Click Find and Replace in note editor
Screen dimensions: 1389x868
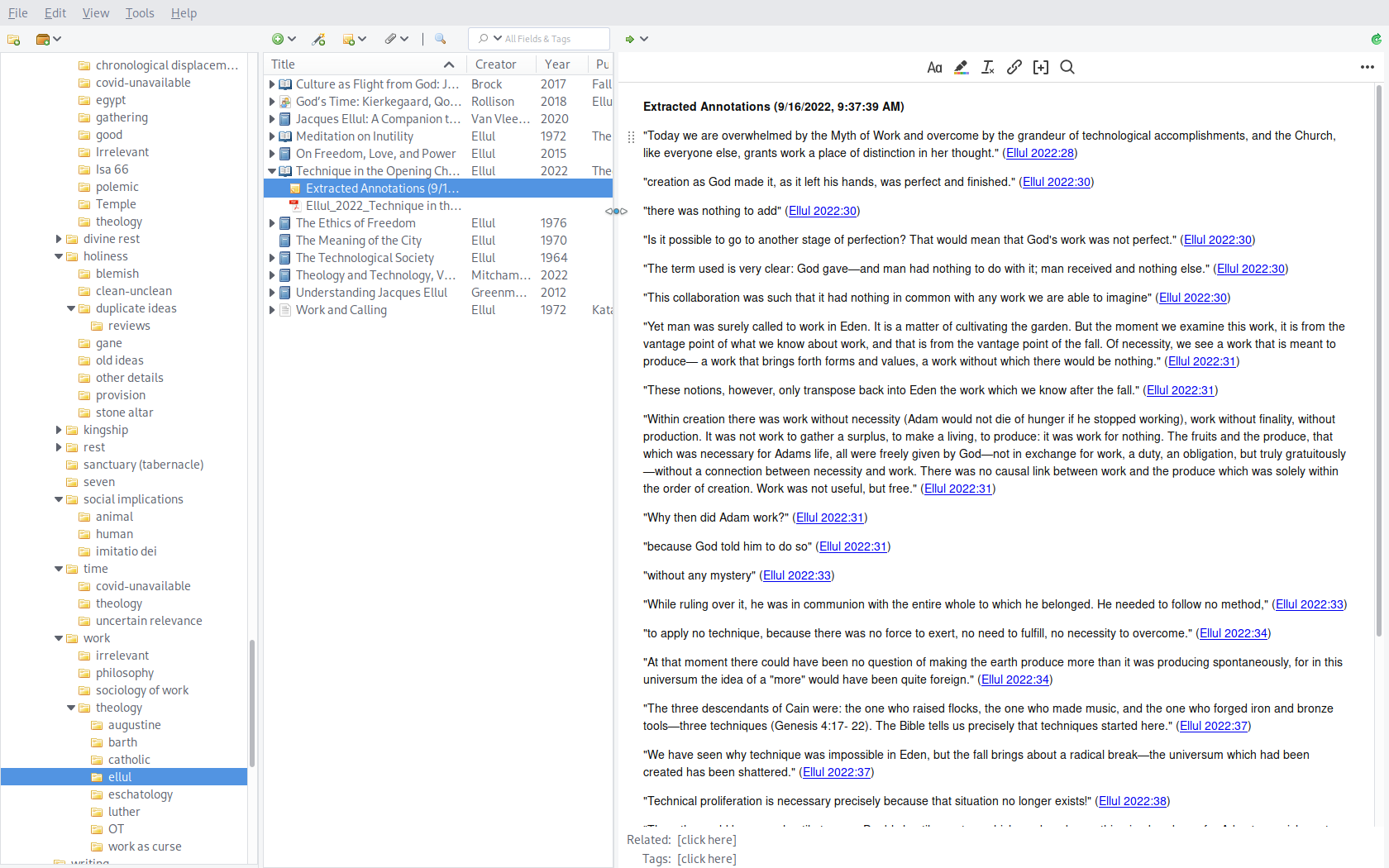coord(1067,68)
